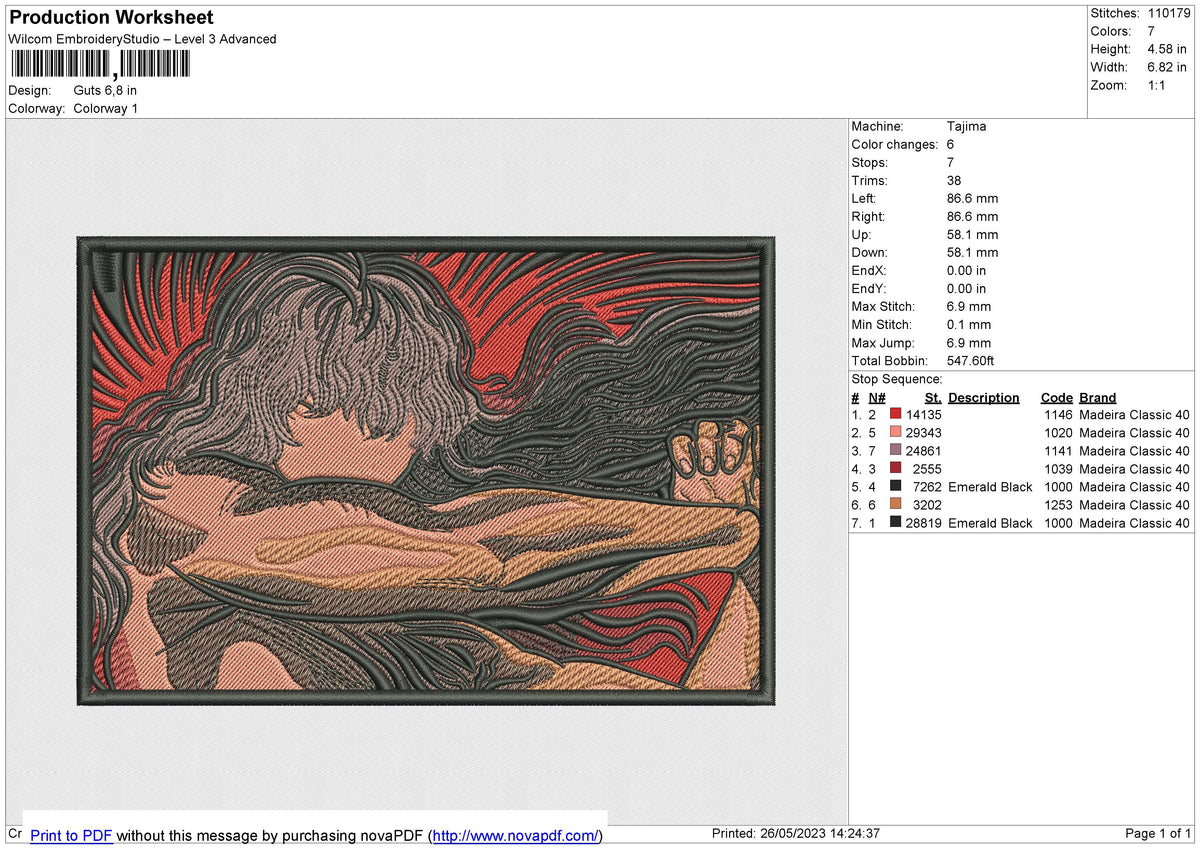Select the Left value 86.6 mm
Image resolution: width=1200 pixels, height=848 pixels.
972,198
